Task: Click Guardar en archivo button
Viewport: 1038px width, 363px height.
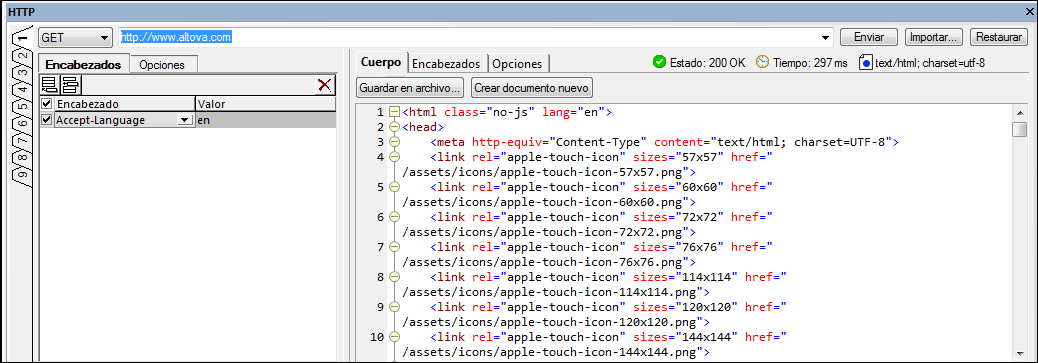Action: click(x=410, y=87)
